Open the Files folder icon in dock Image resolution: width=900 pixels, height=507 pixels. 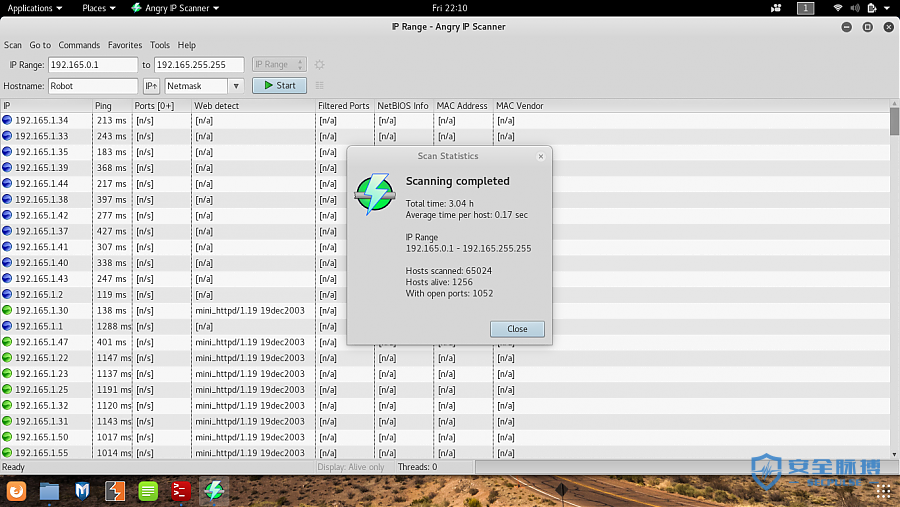(x=49, y=491)
